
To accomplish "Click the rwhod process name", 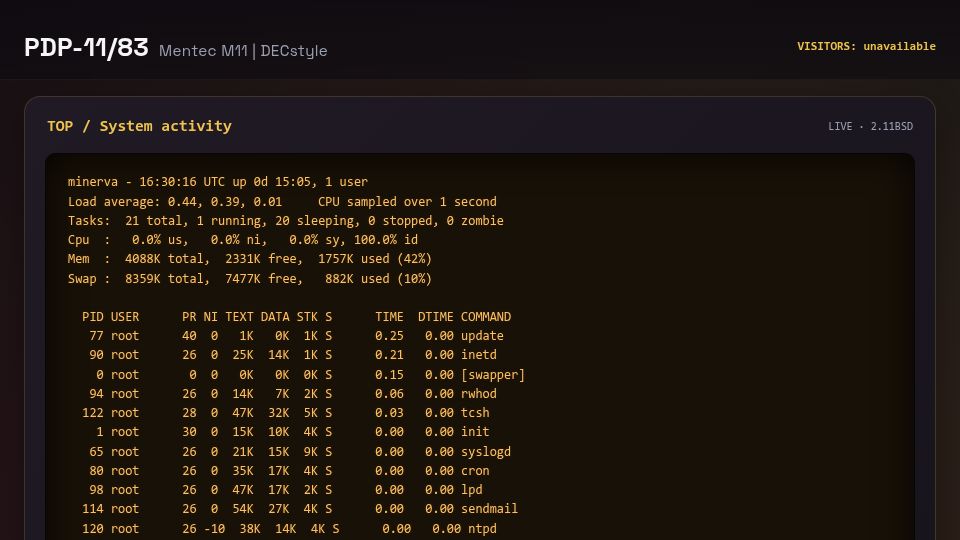I will click(x=479, y=394).
